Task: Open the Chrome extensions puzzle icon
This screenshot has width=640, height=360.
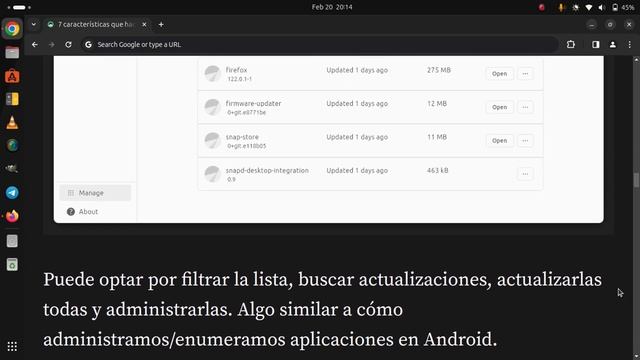Action: [571, 44]
